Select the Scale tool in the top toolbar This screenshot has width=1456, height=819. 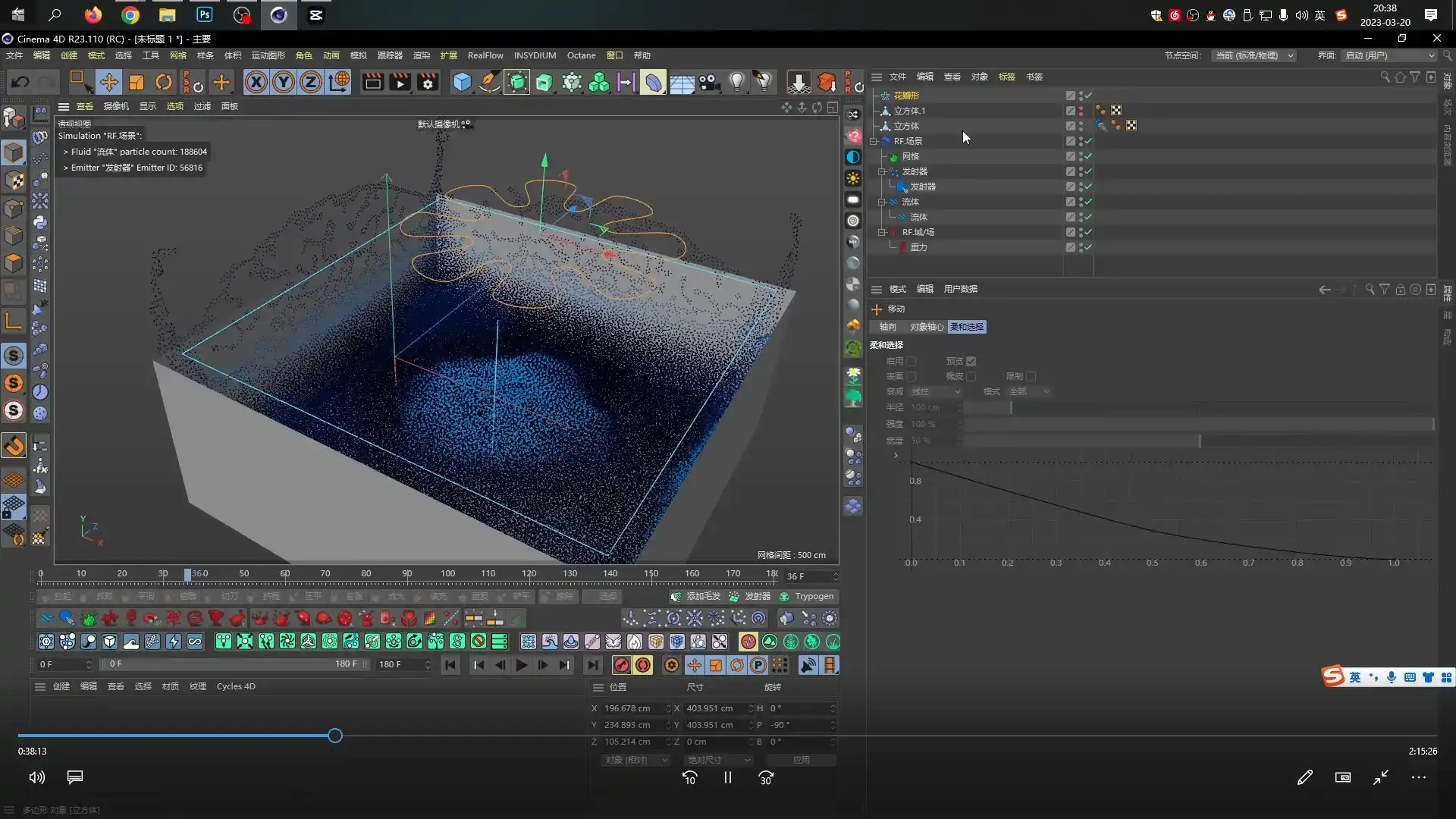click(136, 82)
